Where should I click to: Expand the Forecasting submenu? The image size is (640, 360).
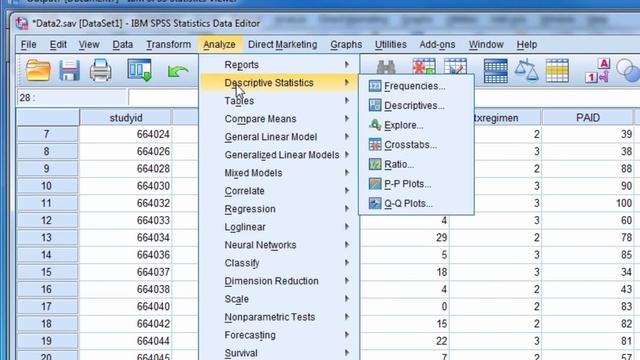click(280, 335)
